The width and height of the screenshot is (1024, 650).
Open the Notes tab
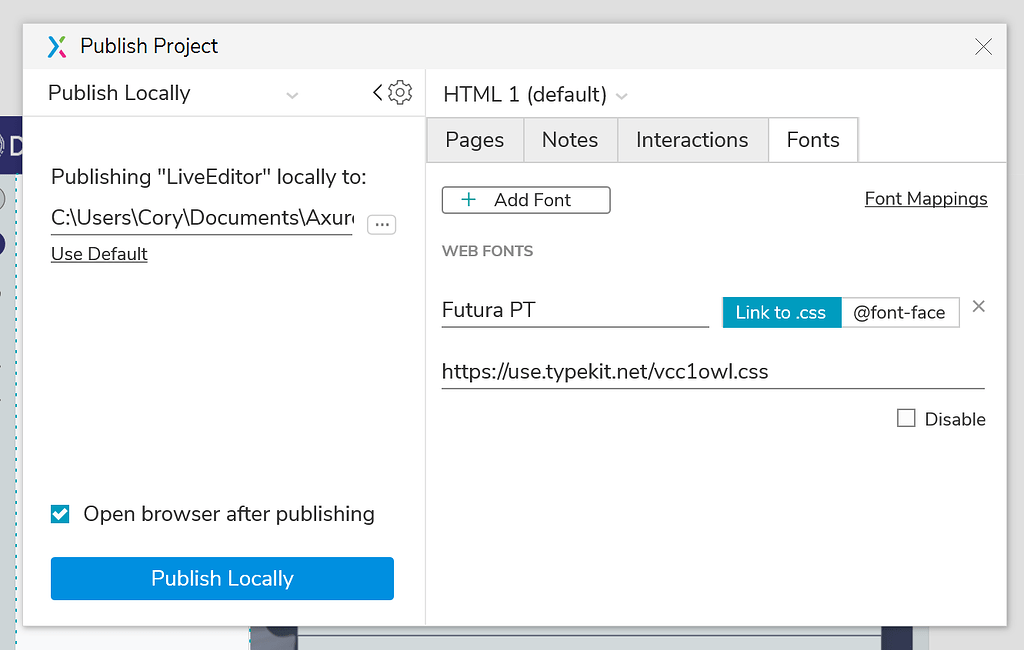(x=570, y=140)
